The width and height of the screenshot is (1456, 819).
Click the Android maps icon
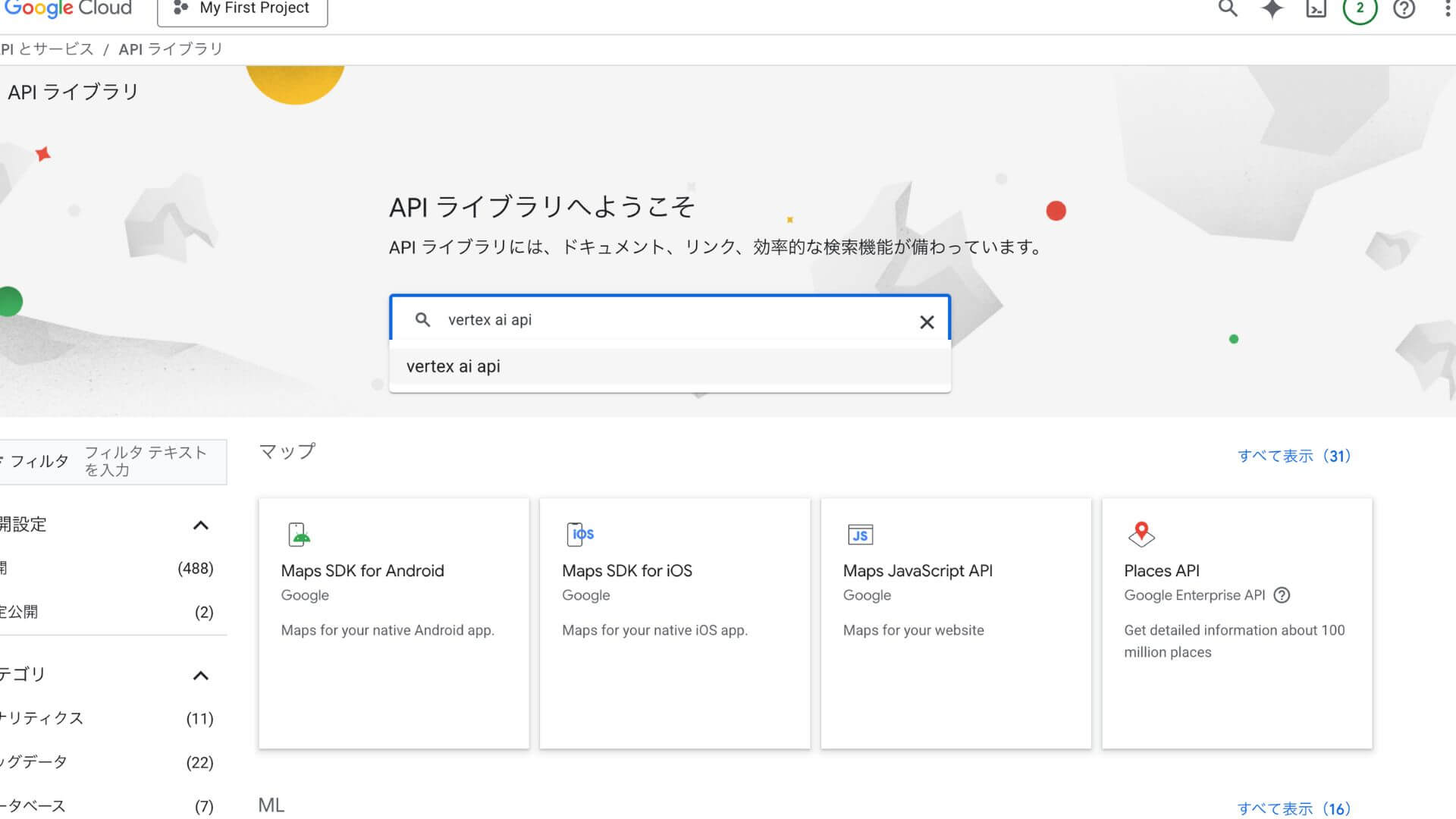(300, 535)
